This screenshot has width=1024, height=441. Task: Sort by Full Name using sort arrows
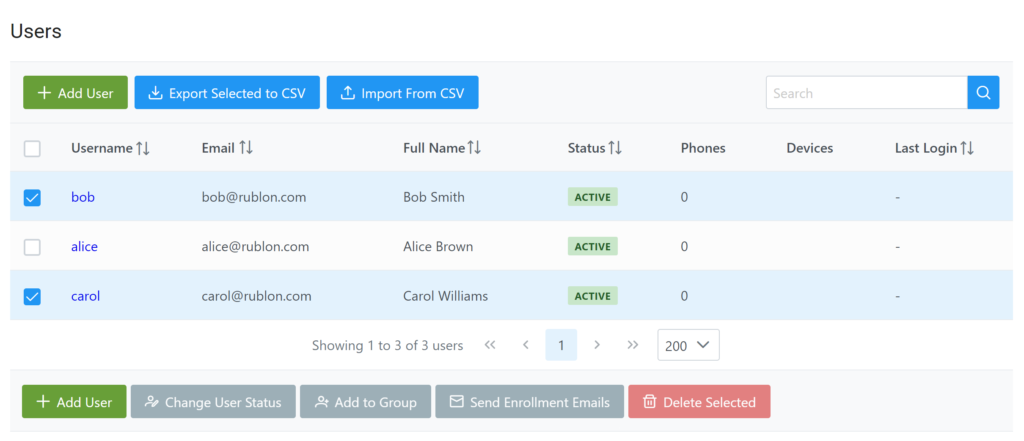tap(474, 148)
